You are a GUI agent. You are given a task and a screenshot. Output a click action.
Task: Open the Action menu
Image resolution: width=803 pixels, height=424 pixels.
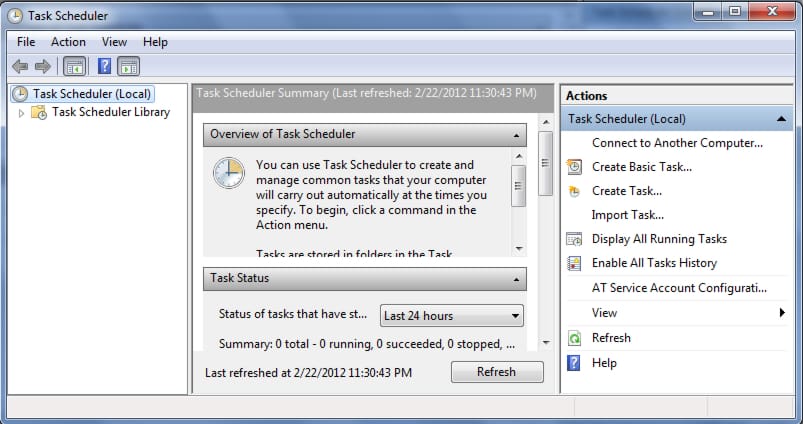[68, 42]
